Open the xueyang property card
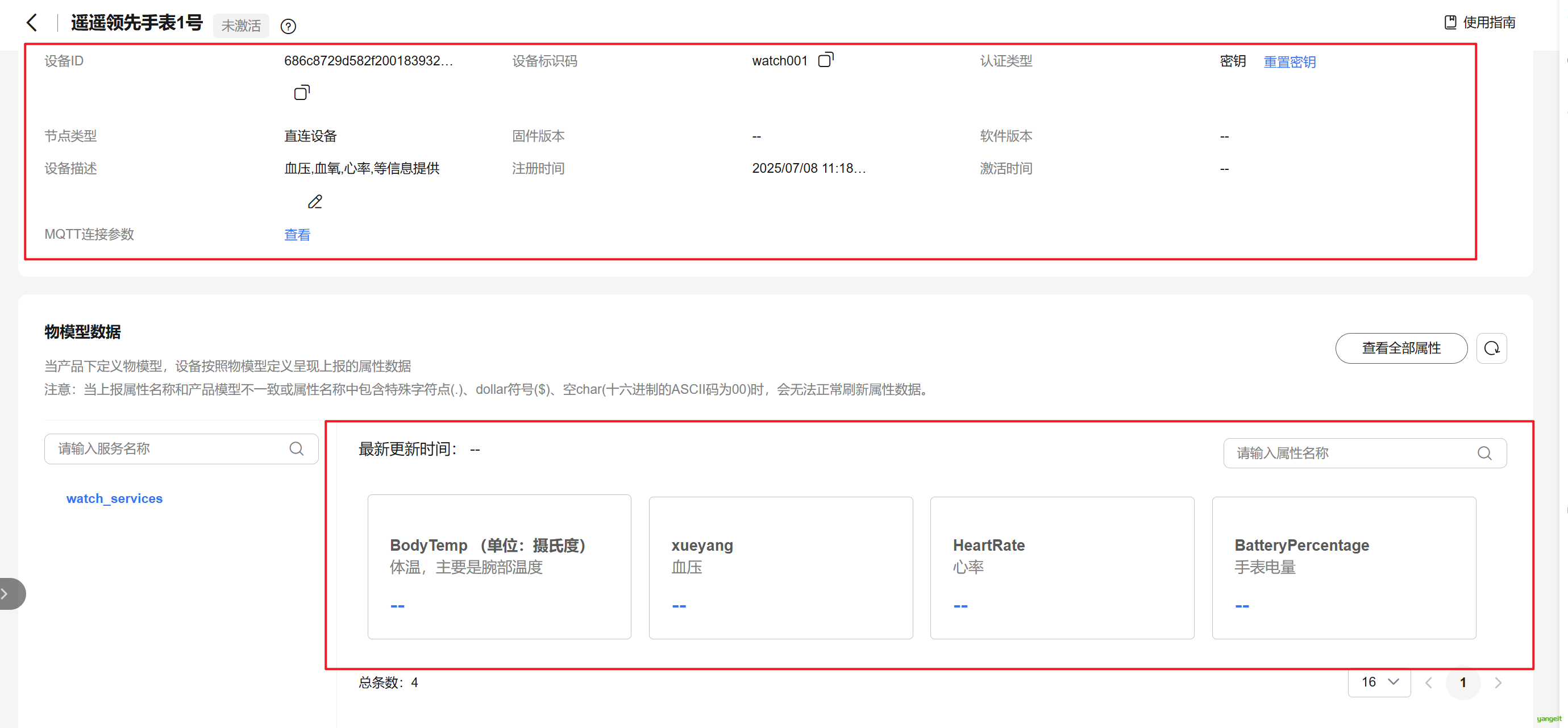Viewport: 1568px width, 728px height. pyautogui.click(x=780, y=568)
